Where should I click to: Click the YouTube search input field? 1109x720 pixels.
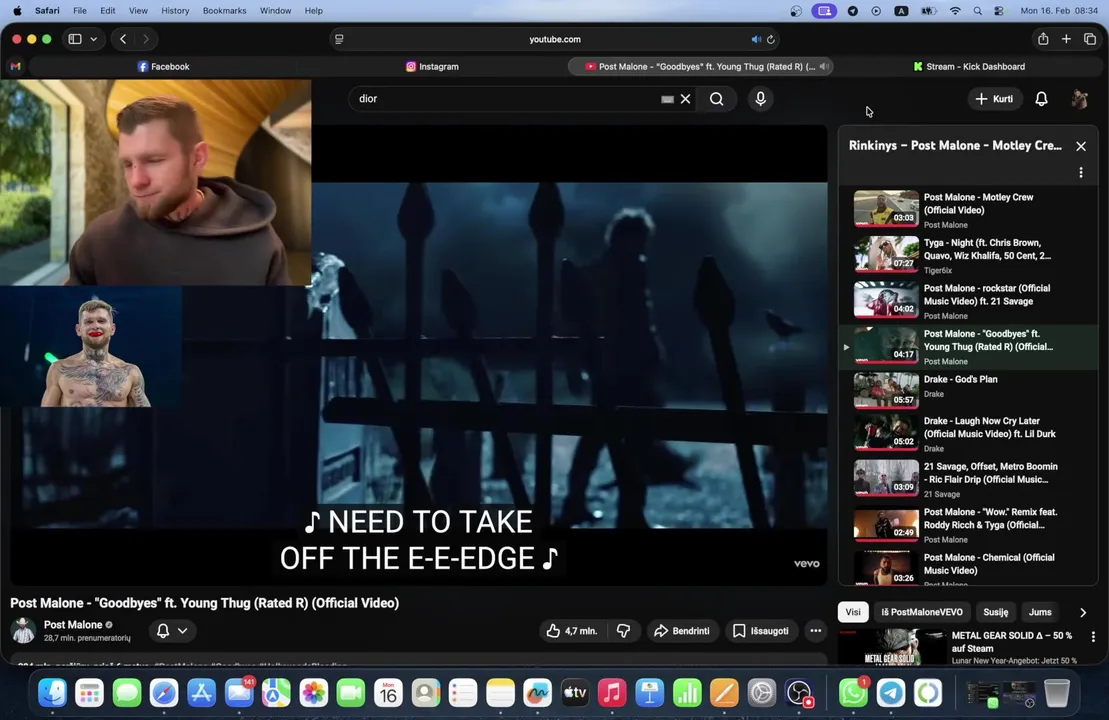(x=507, y=99)
